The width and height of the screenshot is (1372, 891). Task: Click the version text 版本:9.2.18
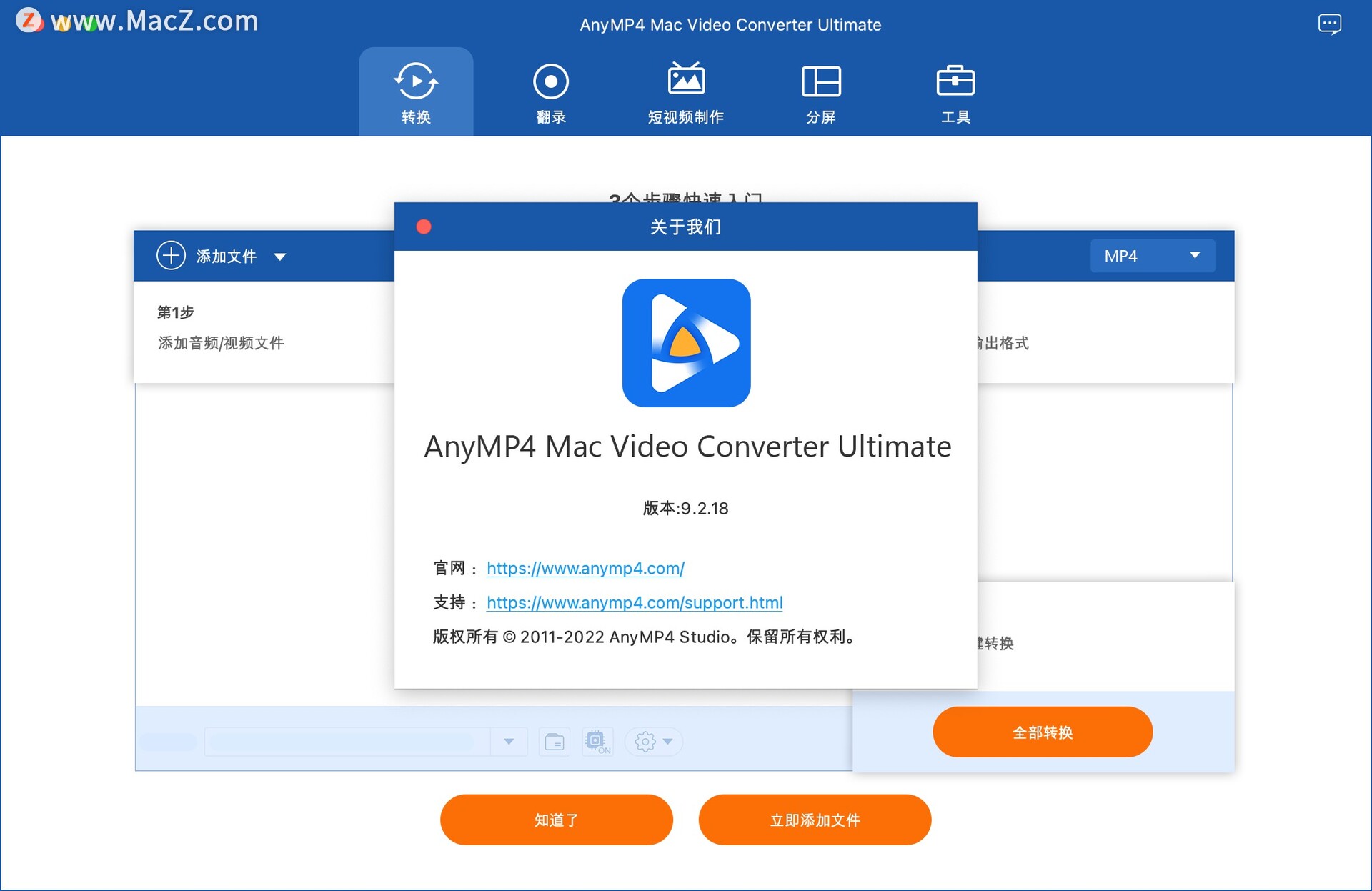click(x=685, y=508)
